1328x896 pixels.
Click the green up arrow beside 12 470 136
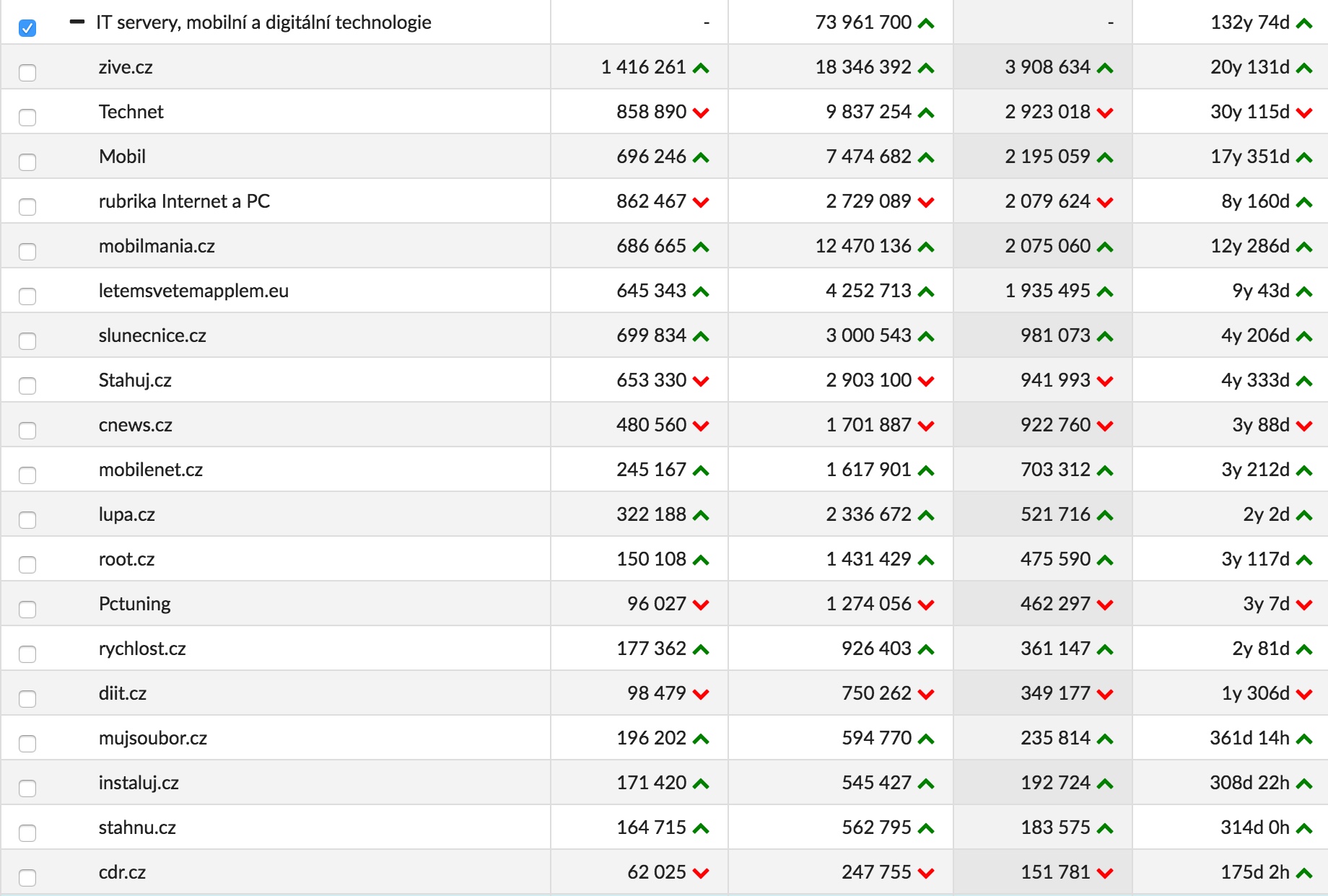click(926, 247)
